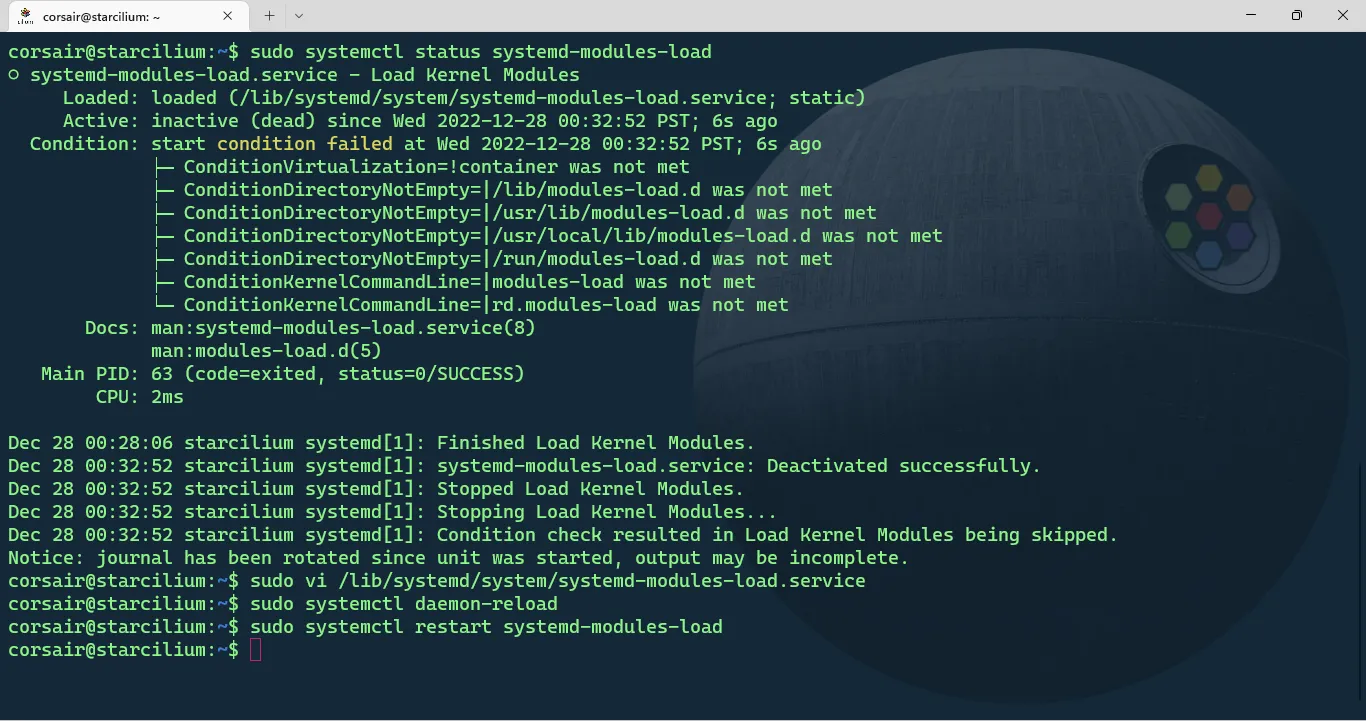The width and height of the screenshot is (1366, 721).
Task: Click the "sudo systemctl restart systemd-modules-load" command
Action: point(486,627)
